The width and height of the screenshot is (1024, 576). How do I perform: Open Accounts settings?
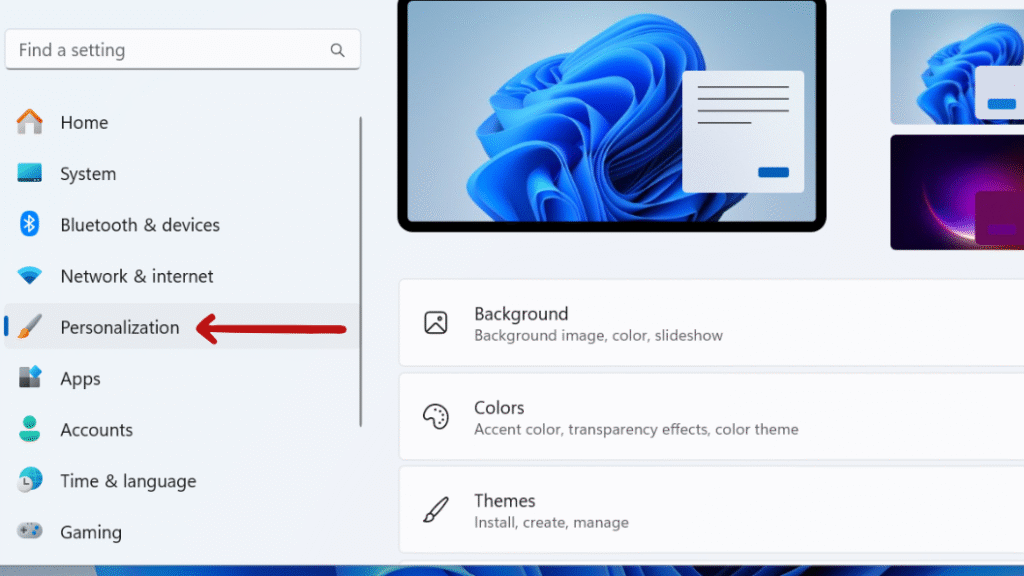(x=182, y=429)
